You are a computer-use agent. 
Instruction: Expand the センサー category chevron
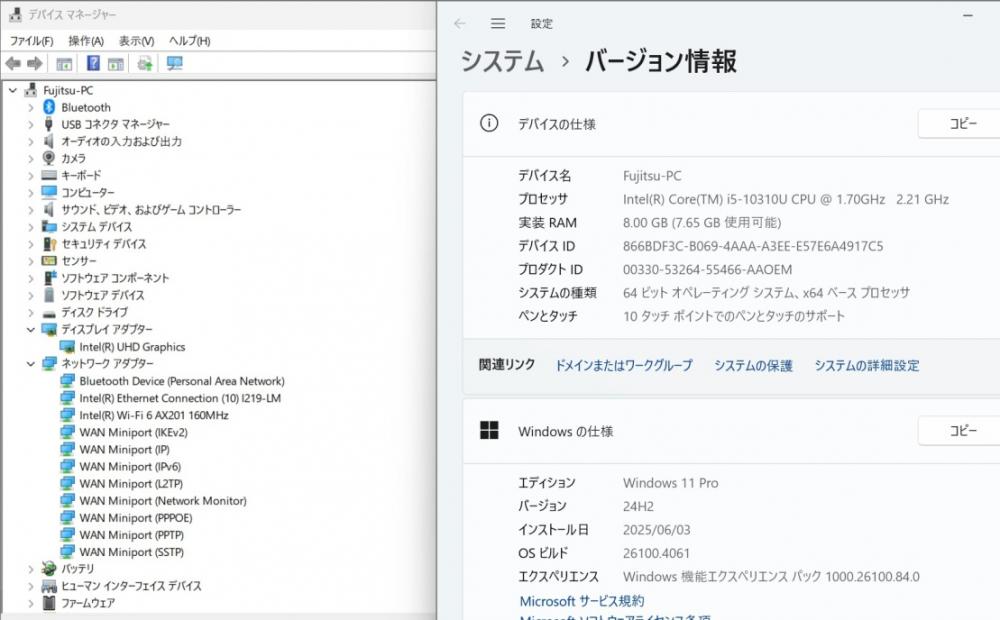(x=31, y=261)
